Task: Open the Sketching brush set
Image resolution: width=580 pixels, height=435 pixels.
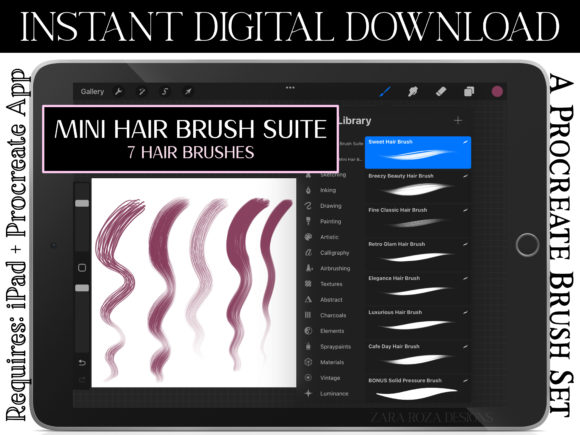Action: pos(333,175)
